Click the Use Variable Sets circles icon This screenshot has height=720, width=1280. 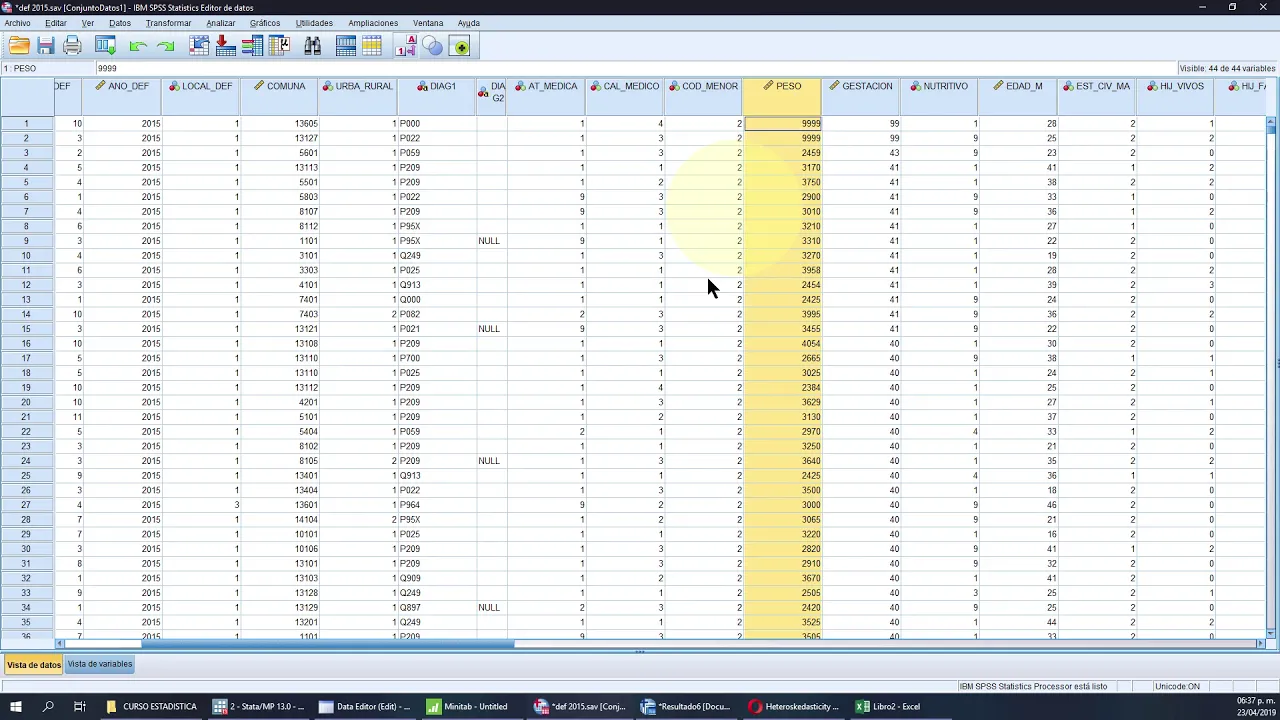point(432,46)
